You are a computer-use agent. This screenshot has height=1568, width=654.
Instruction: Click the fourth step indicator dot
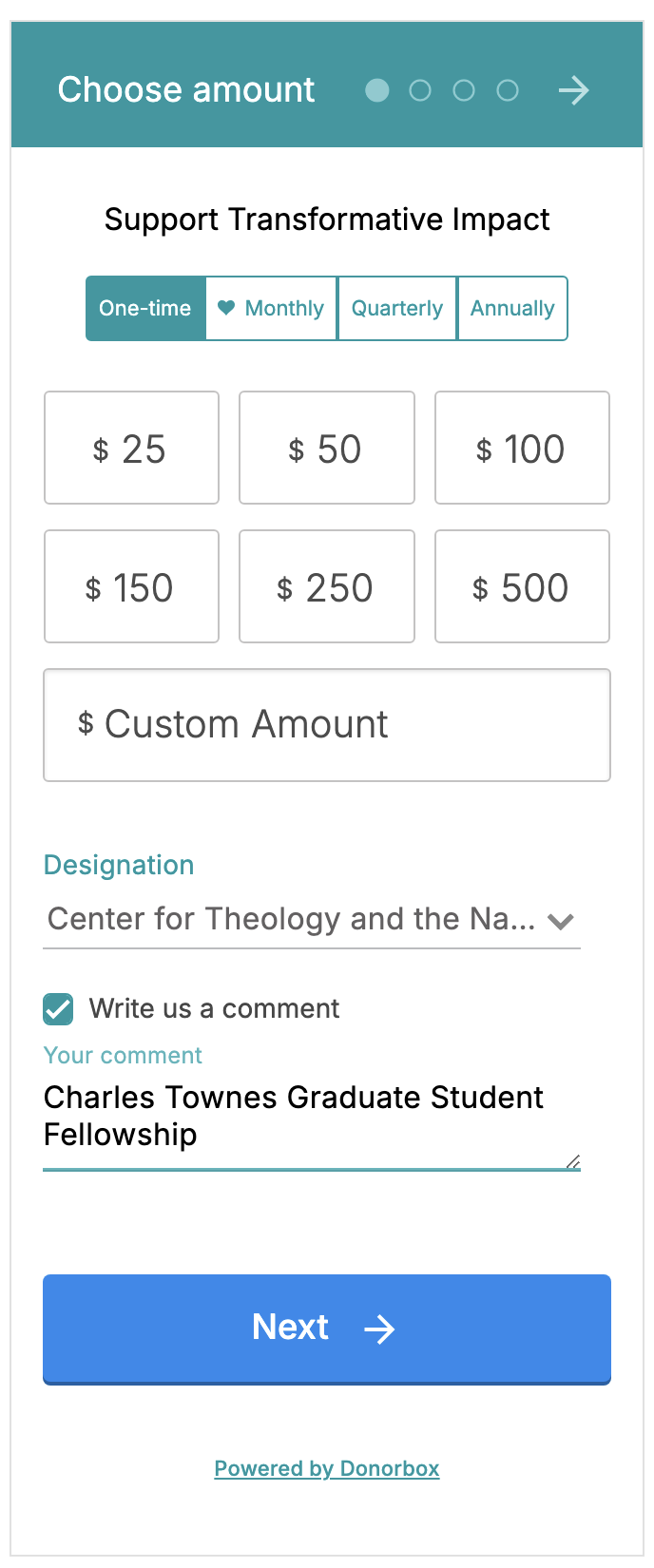[508, 90]
